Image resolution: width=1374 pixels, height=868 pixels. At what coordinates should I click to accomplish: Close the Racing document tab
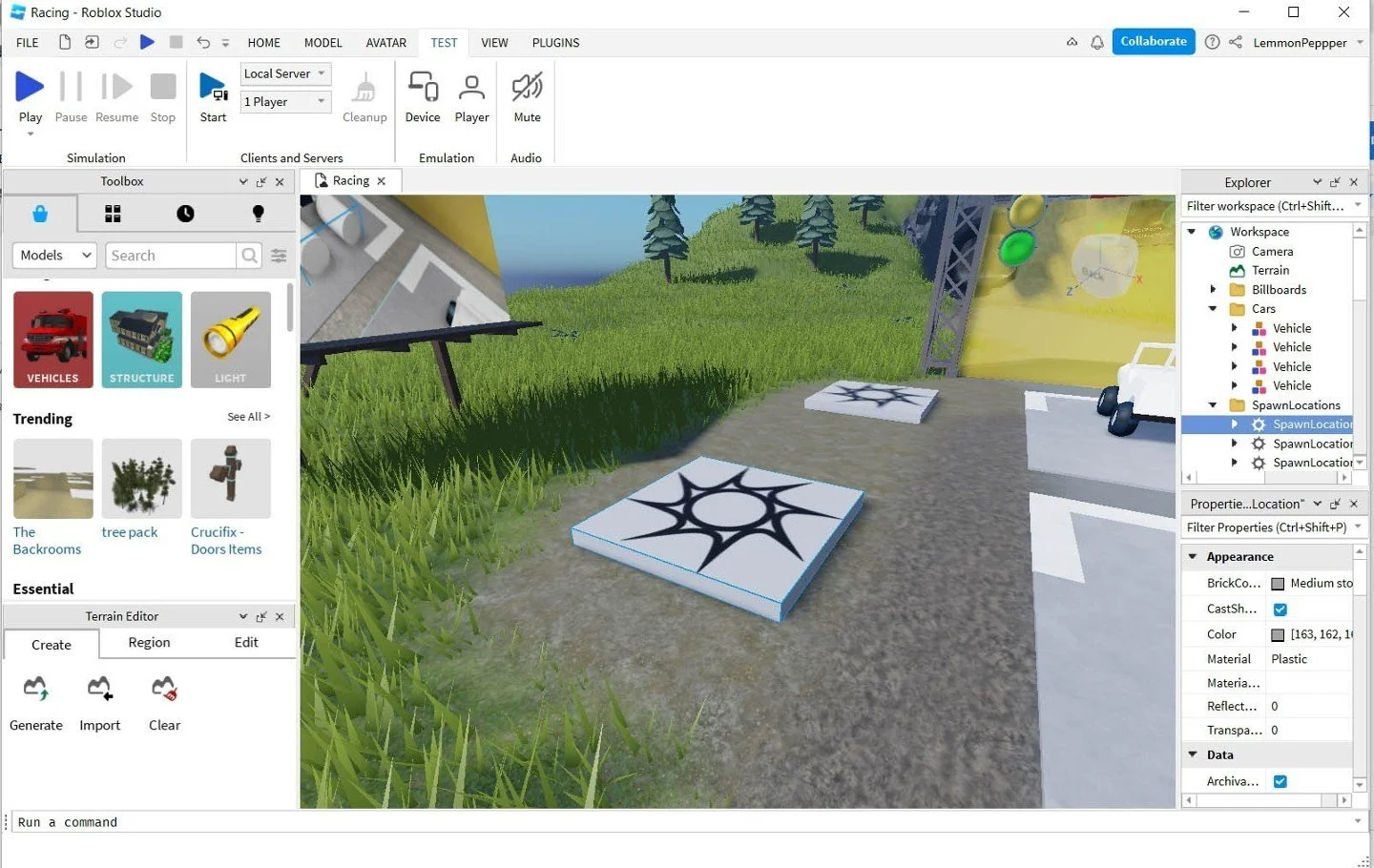[382, 181]
